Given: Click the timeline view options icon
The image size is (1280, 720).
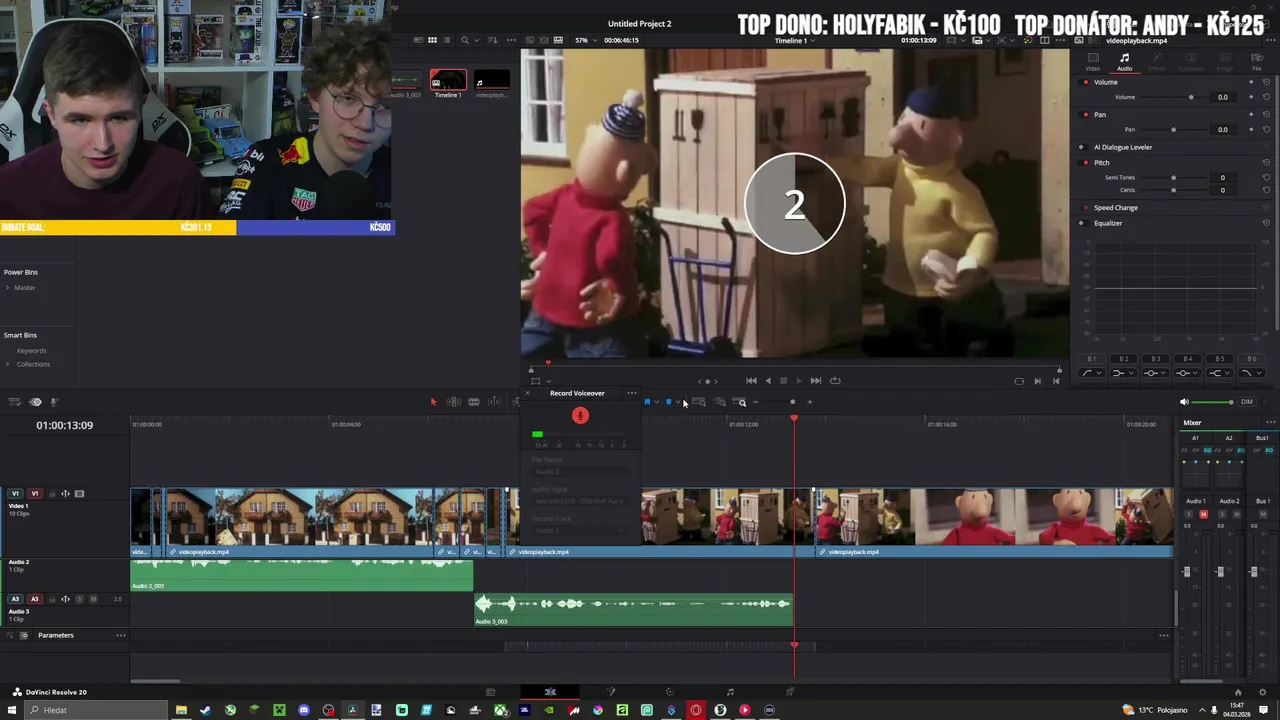Looking at the screenshot, I should [15, 402].
